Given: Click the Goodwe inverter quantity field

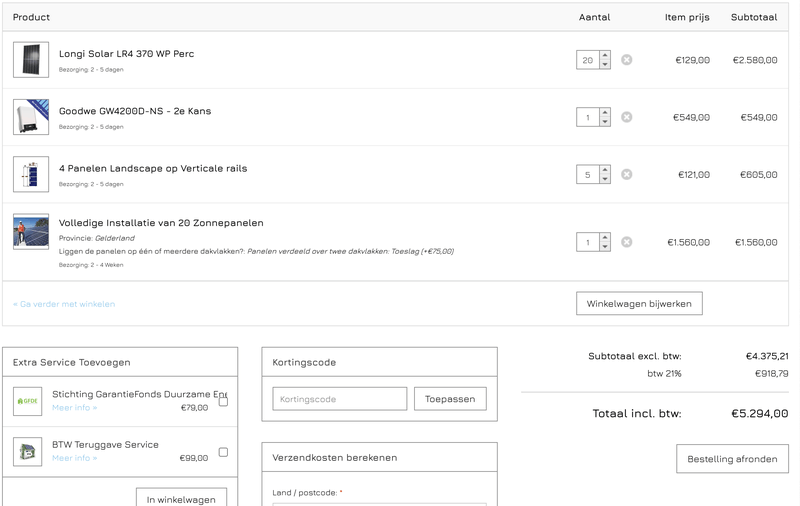Looking at the screenshot, I should click(588, 117).
